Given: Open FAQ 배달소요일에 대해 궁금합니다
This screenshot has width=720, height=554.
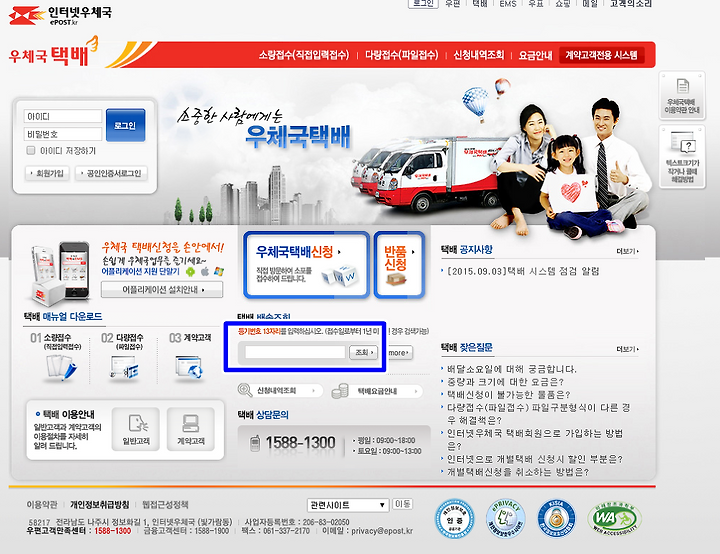Looking at the screenshot, I should click(512, 369).
